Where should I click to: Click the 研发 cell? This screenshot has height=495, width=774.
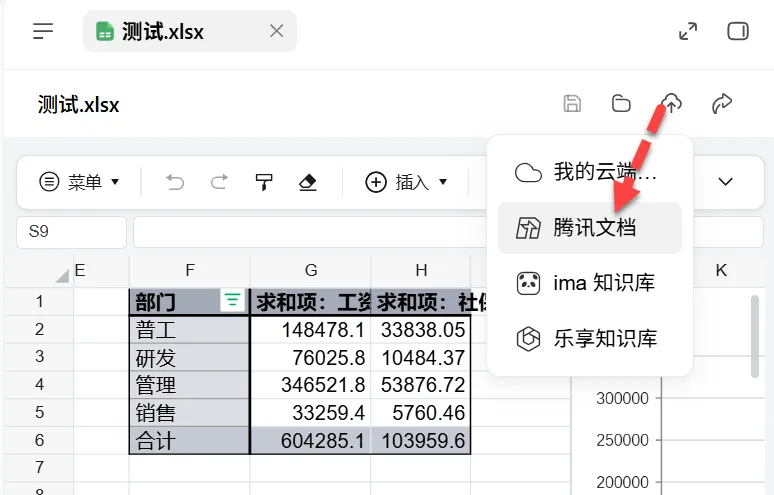click(190, 357)
